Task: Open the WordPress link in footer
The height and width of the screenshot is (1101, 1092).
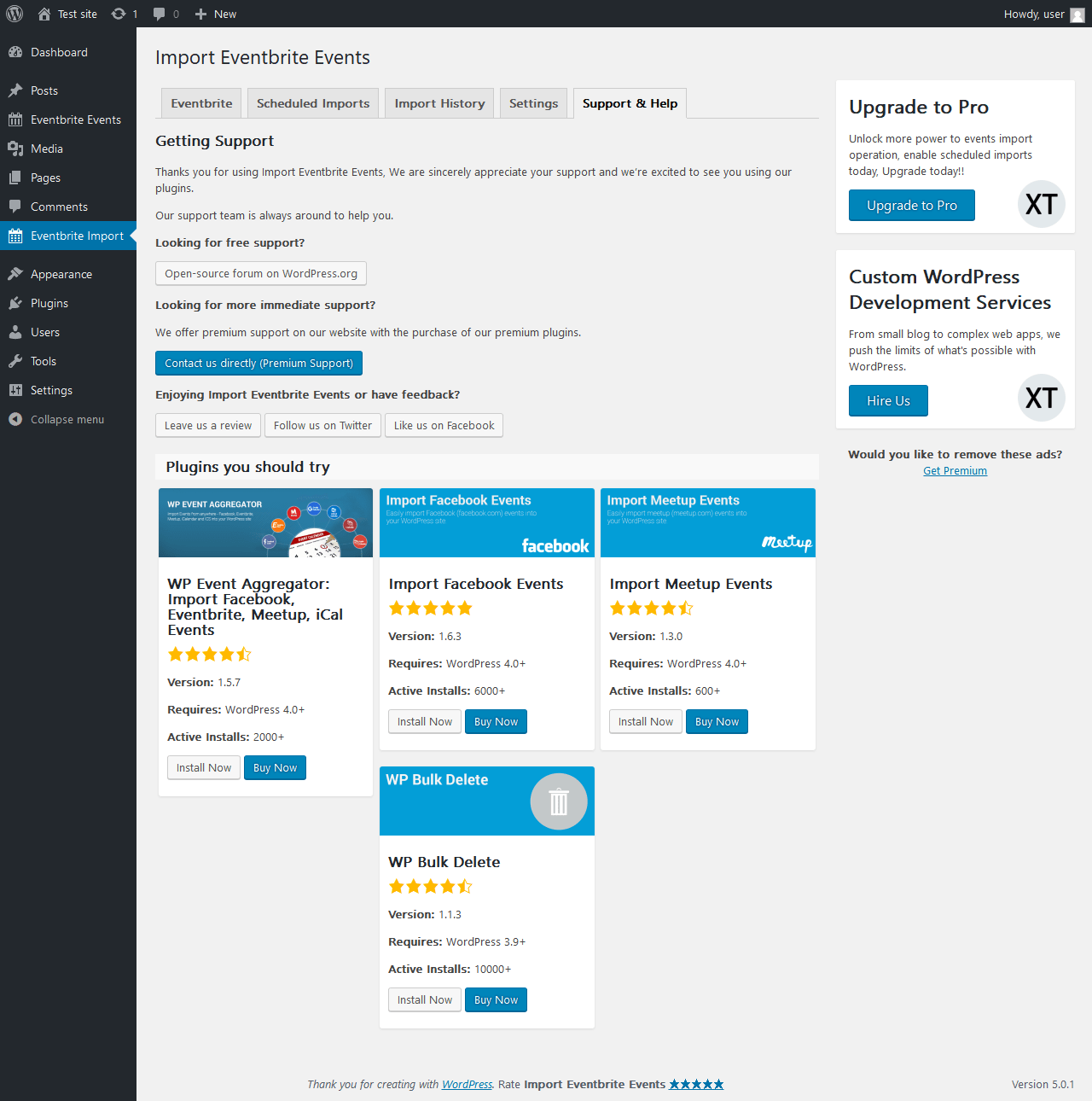Action: click(x=467, y=1084)
